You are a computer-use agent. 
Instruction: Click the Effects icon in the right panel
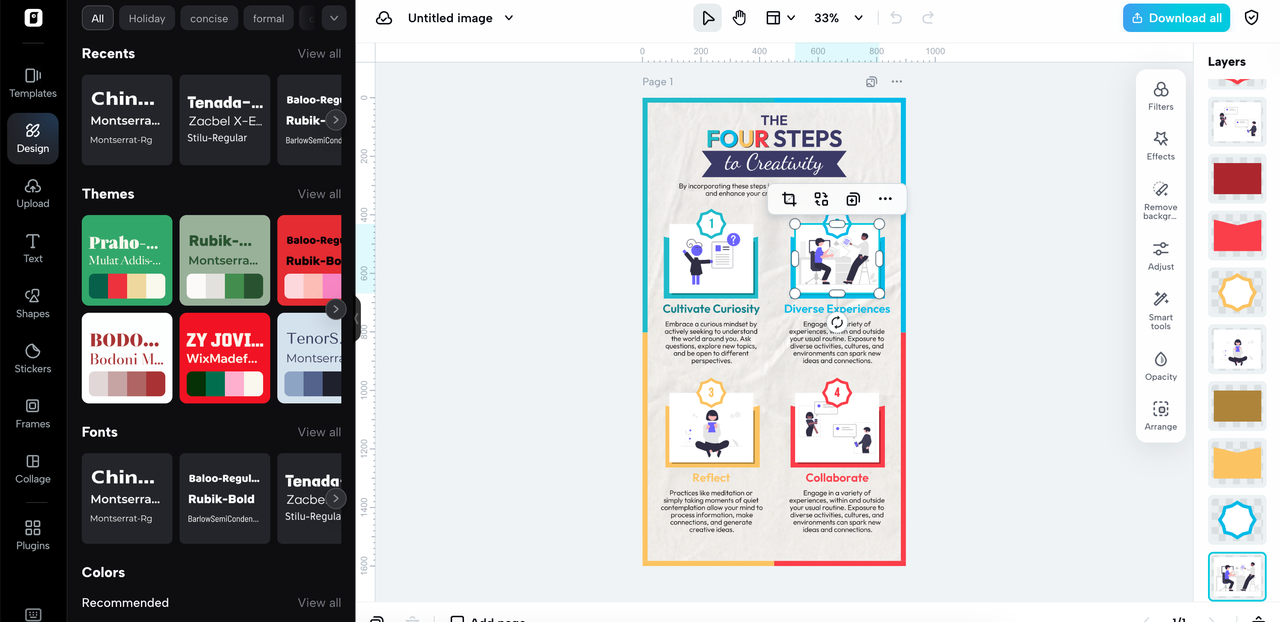pos(1160,143)
